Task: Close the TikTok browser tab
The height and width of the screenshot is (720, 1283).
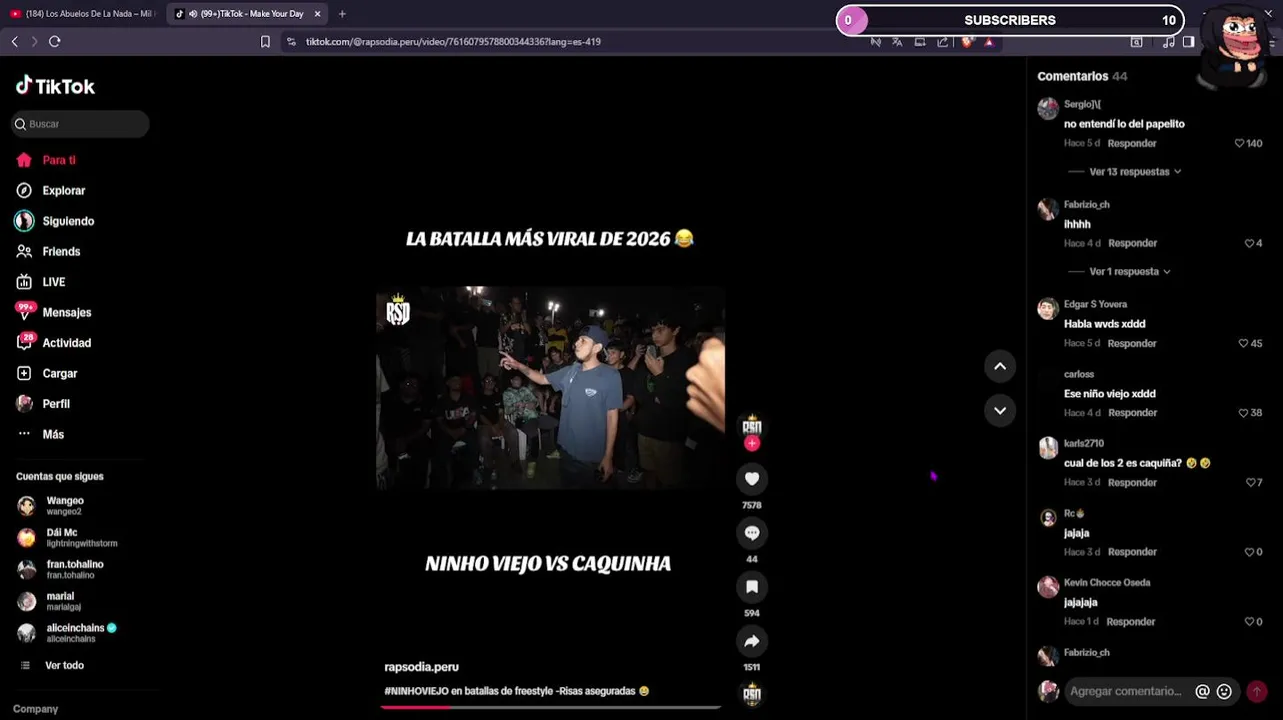Action: pos(318,14)
